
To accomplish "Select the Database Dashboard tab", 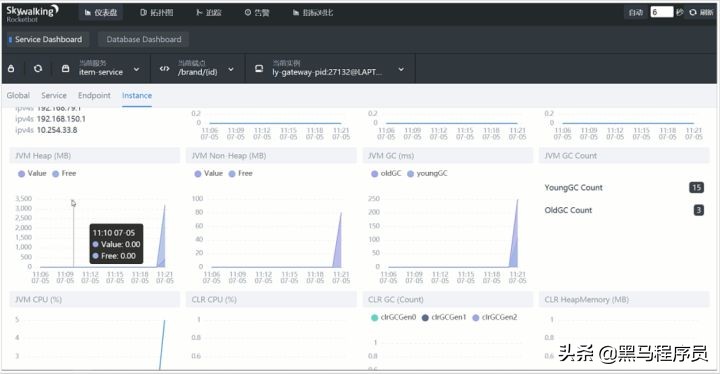I will (x=144, y=40).
